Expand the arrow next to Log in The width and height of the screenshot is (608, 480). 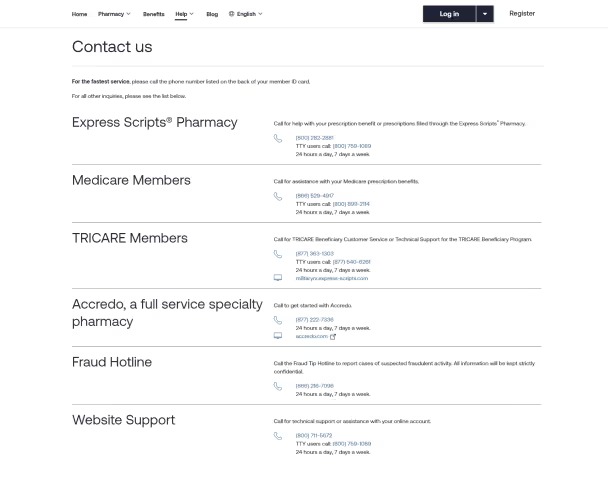click(x=485, y=14)
